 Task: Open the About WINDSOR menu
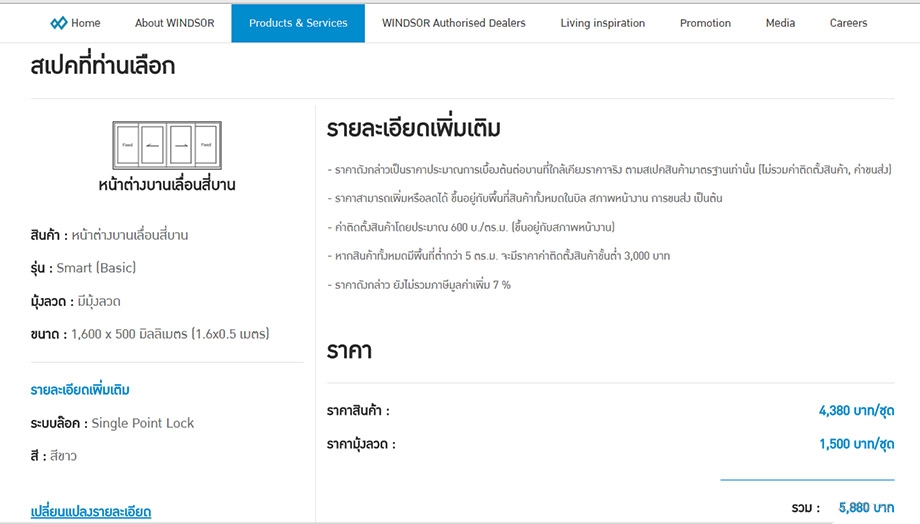[174, 23]
